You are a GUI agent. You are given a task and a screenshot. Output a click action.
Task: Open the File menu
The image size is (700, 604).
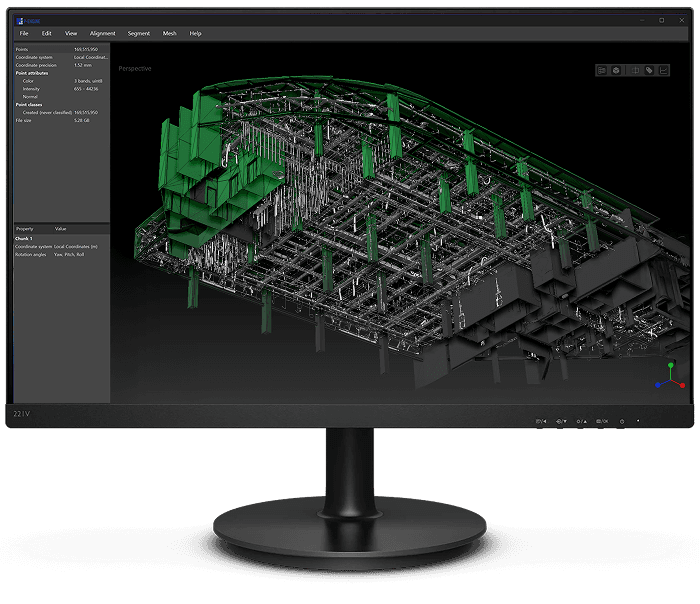[24, 33]
